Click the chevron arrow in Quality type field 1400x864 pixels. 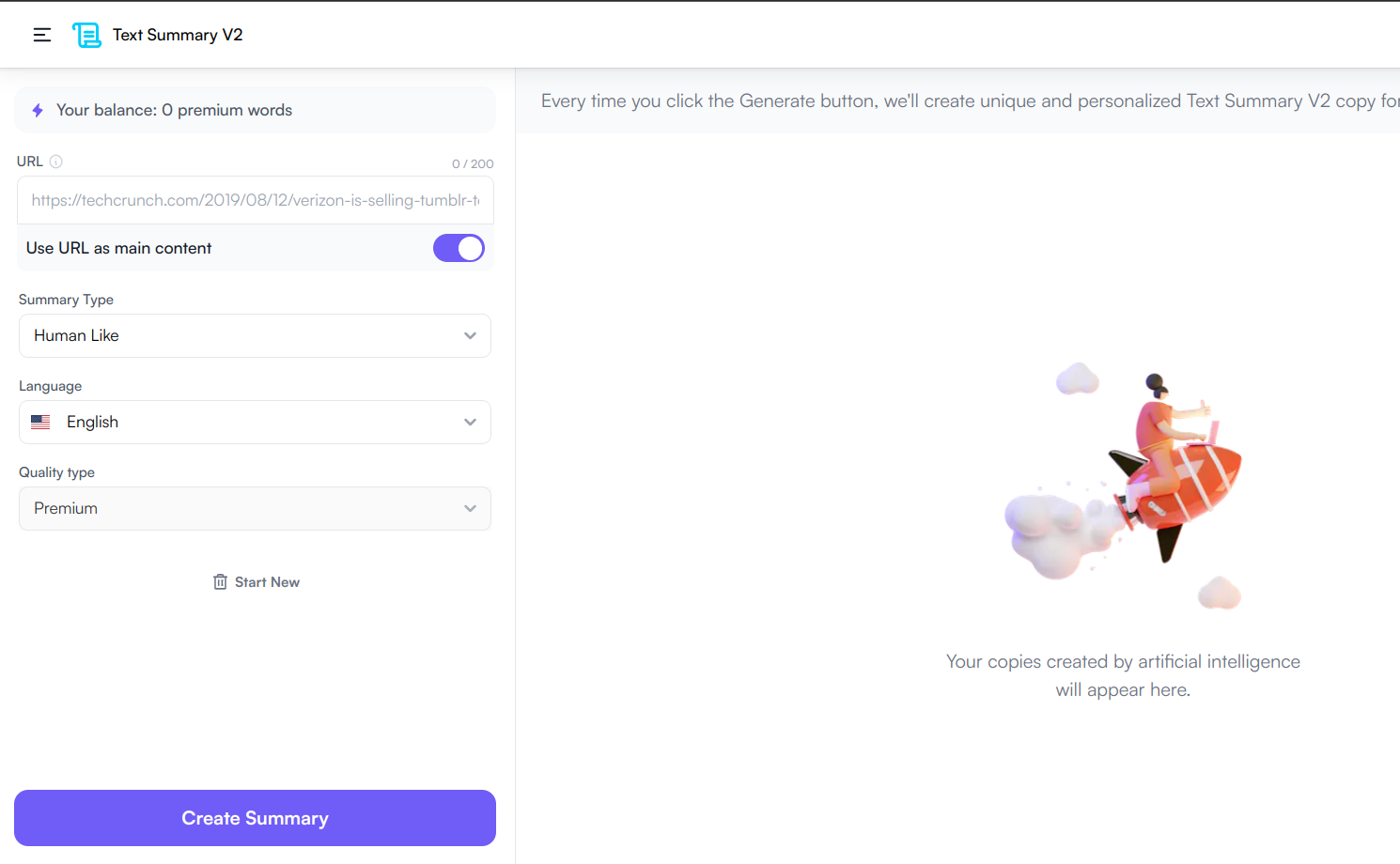coord(470,509)
